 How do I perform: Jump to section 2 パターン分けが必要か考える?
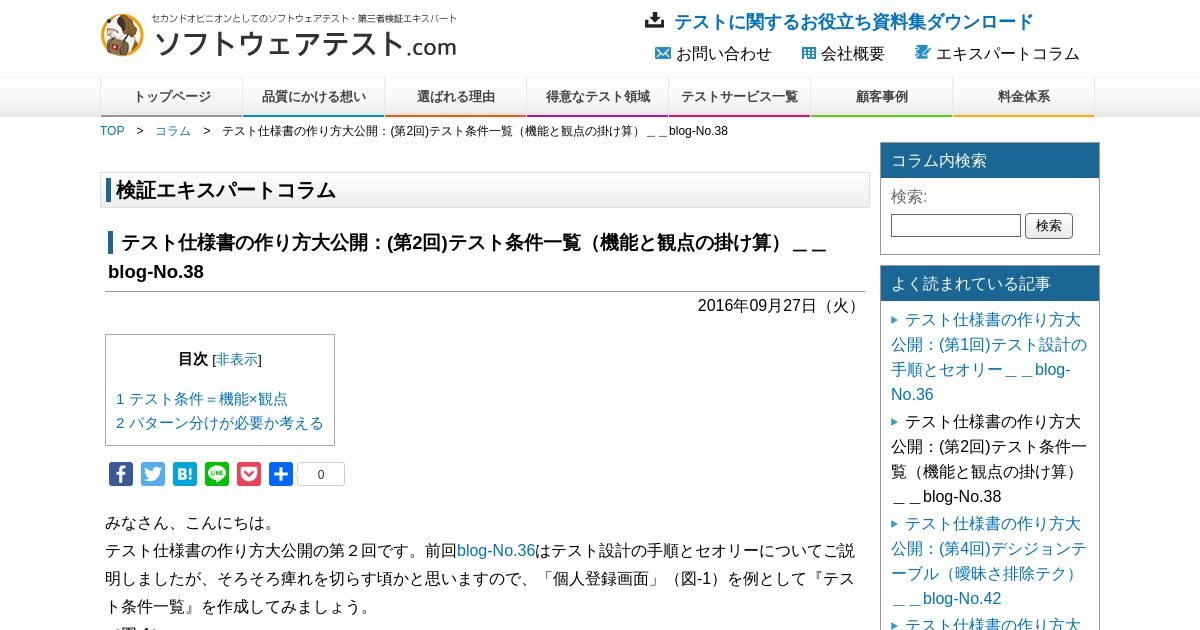point(220,423)
